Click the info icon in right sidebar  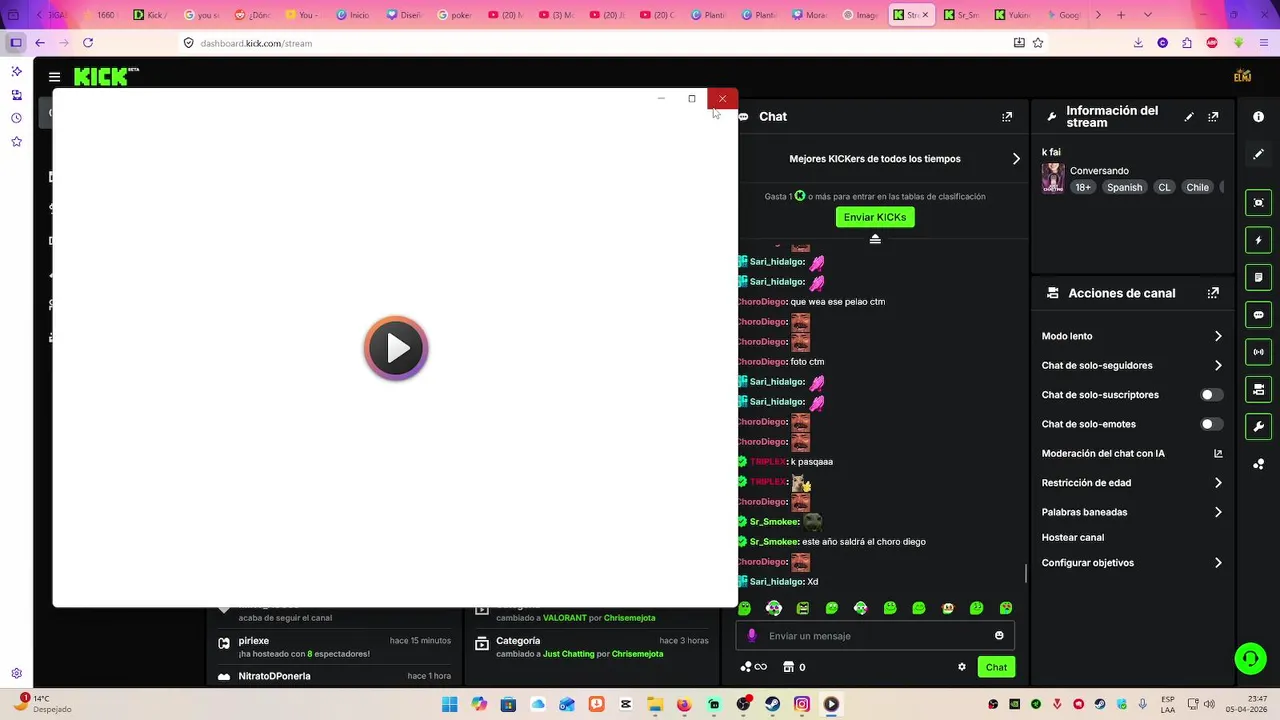coord(1258,117)
